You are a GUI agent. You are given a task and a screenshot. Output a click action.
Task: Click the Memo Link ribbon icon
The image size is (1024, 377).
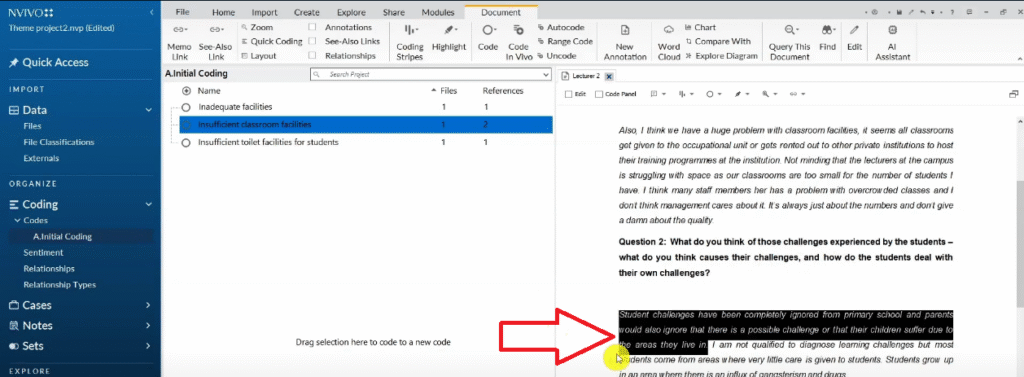tap(179, 30)
